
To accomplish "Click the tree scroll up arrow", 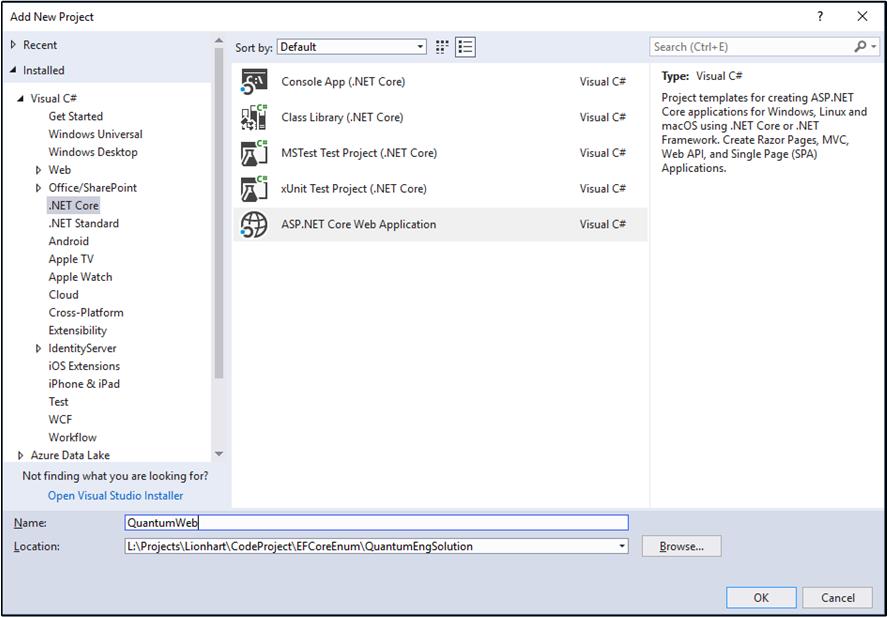I will pyautogui.click(x=219, y=40).
